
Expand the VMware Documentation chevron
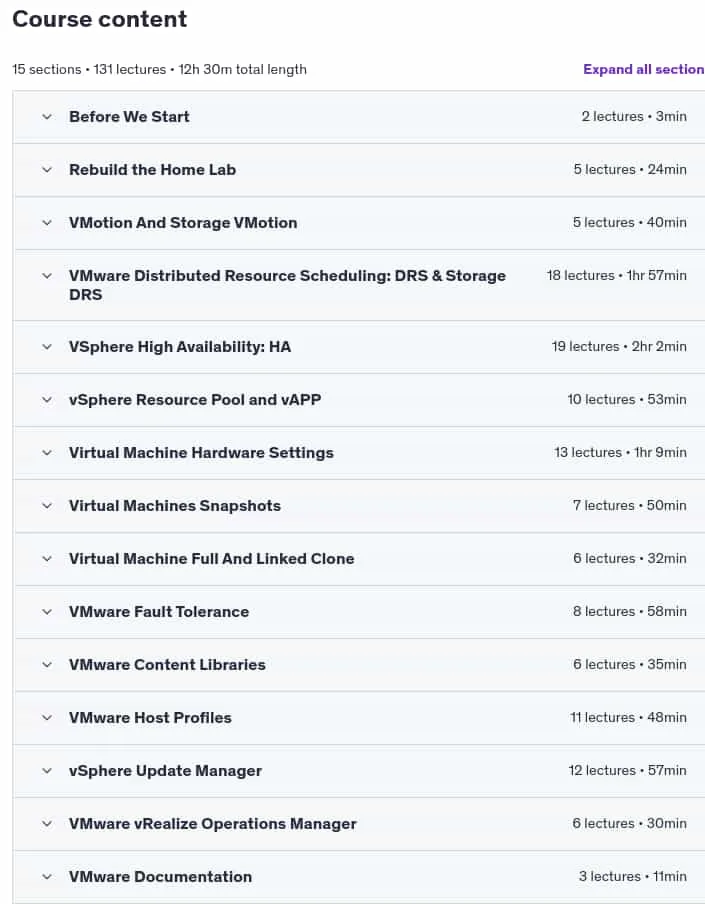click(x=47, y=877)
